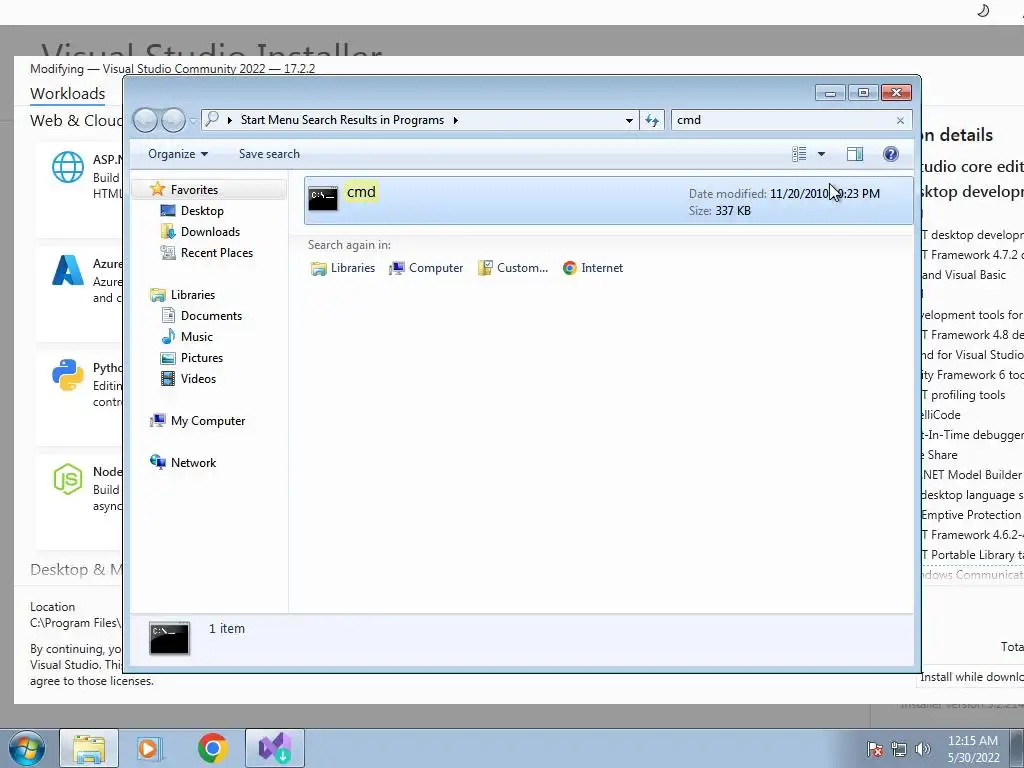Open the Windows Start button
The width and height of the screenshot is (1024, 768).
[27, 748]
